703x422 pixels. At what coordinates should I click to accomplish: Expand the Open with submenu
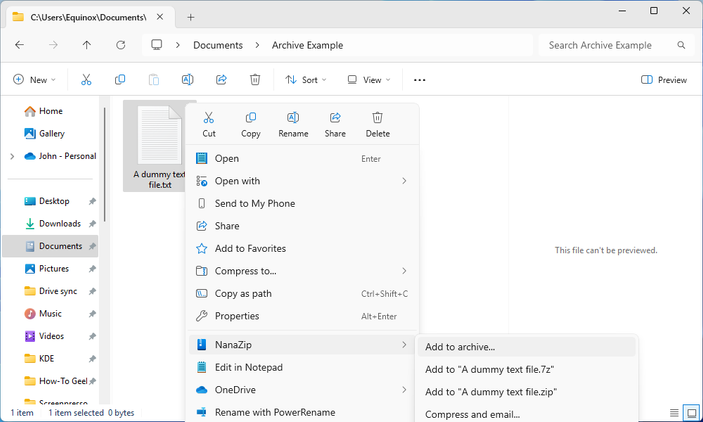click(302, 181)
